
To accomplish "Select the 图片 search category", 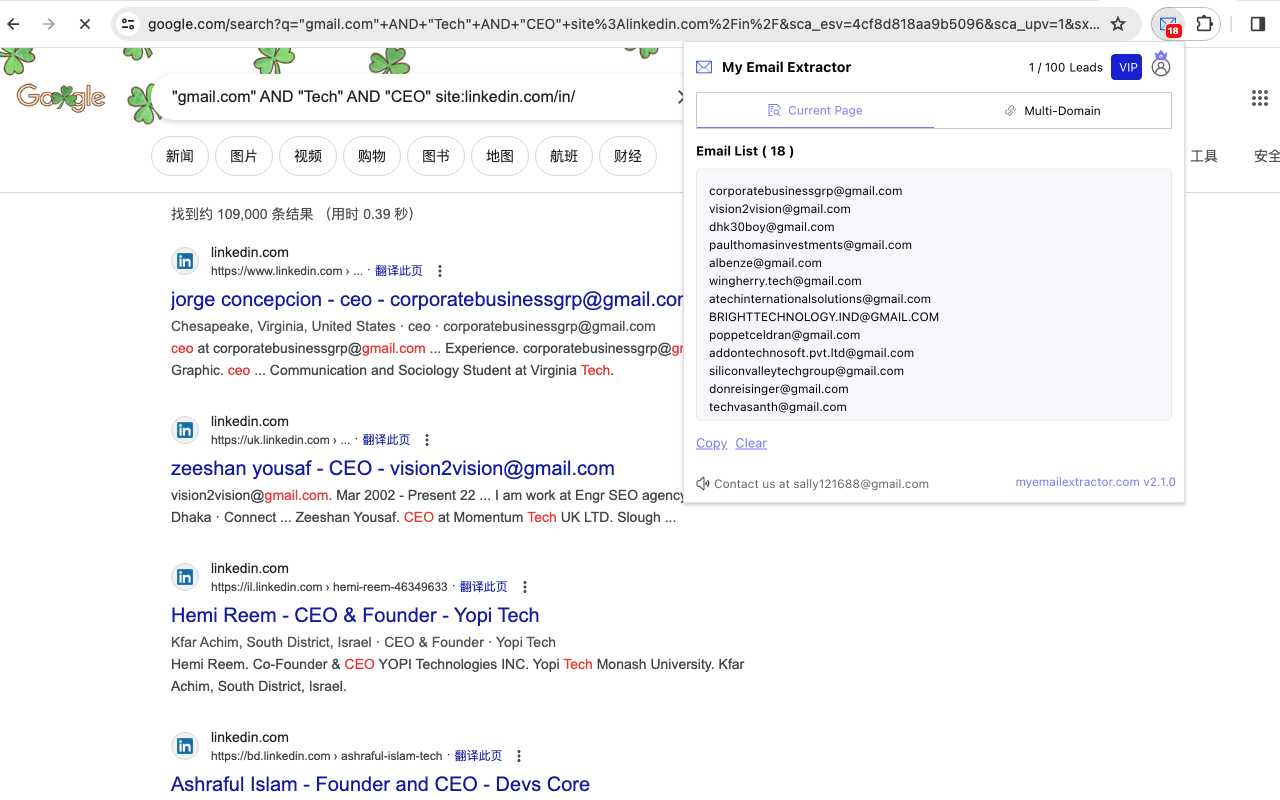I will click(x=243, y=156).
